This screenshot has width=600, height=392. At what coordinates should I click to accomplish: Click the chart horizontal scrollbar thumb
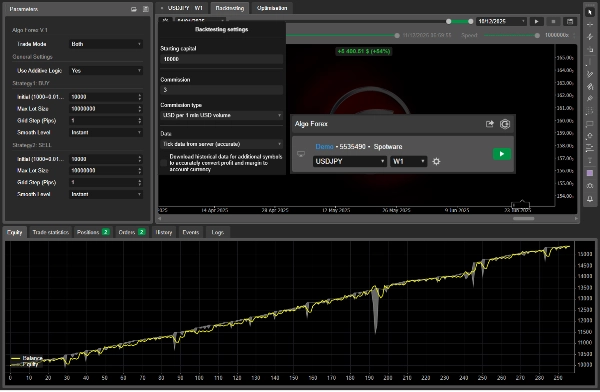523,219
